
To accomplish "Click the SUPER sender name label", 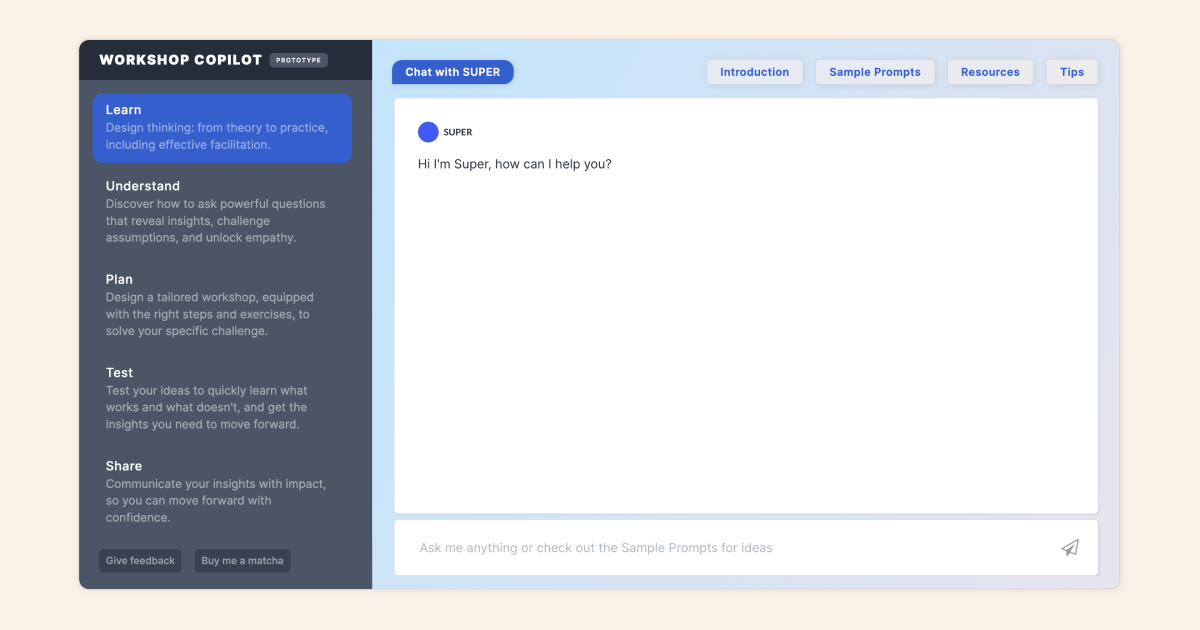I will (x=458, y=132).
